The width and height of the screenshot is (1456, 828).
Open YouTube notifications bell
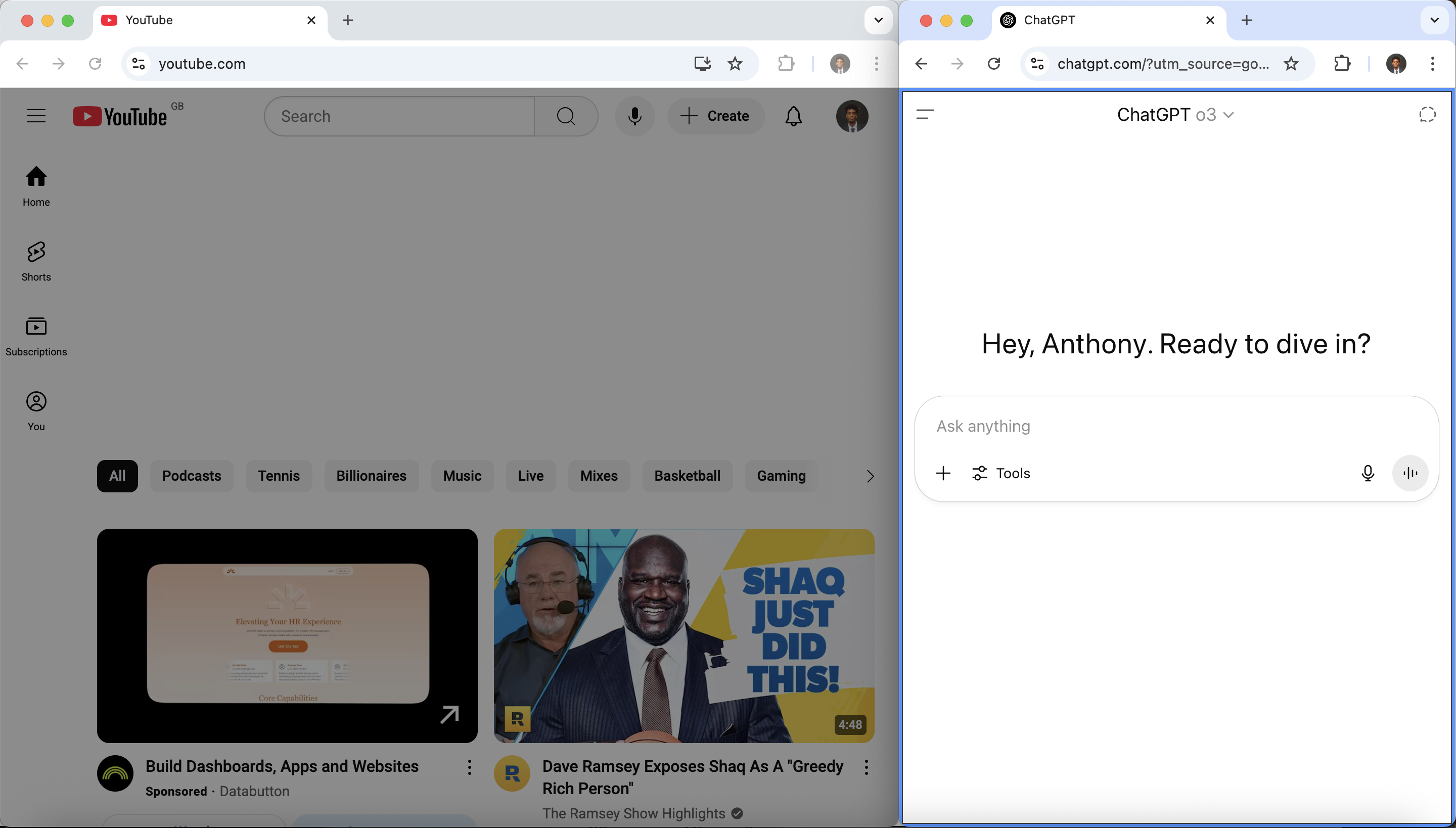point(793,116)
